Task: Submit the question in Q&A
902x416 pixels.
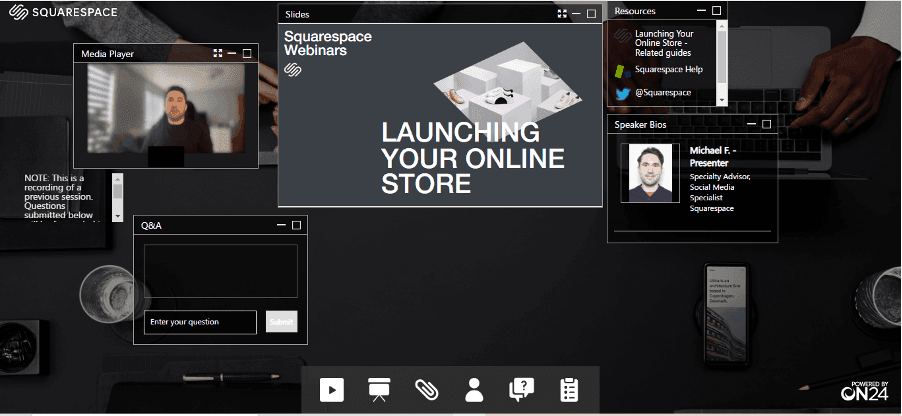Action: 281,322
